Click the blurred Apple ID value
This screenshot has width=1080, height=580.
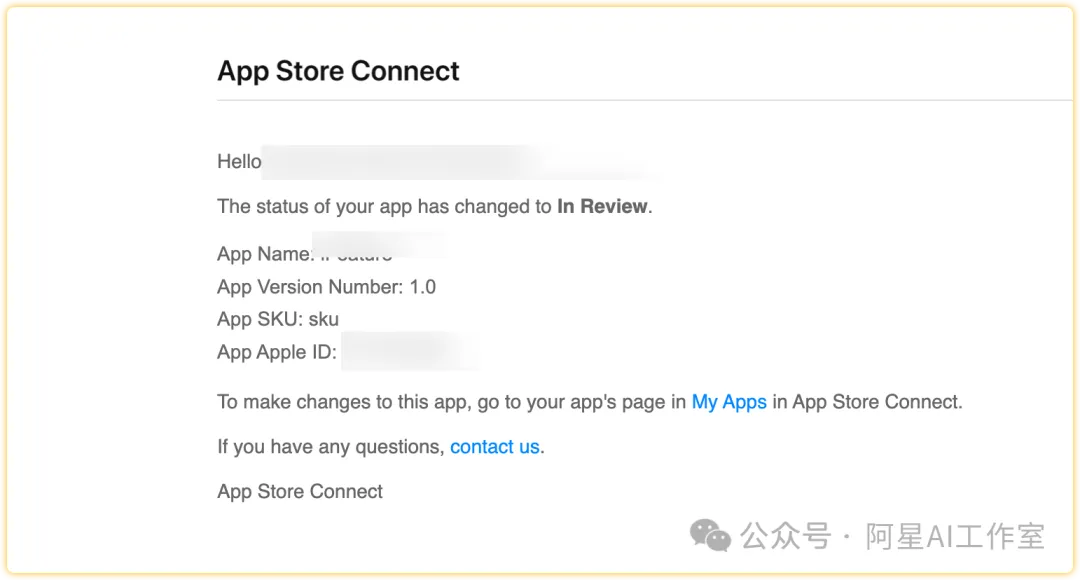408,352
